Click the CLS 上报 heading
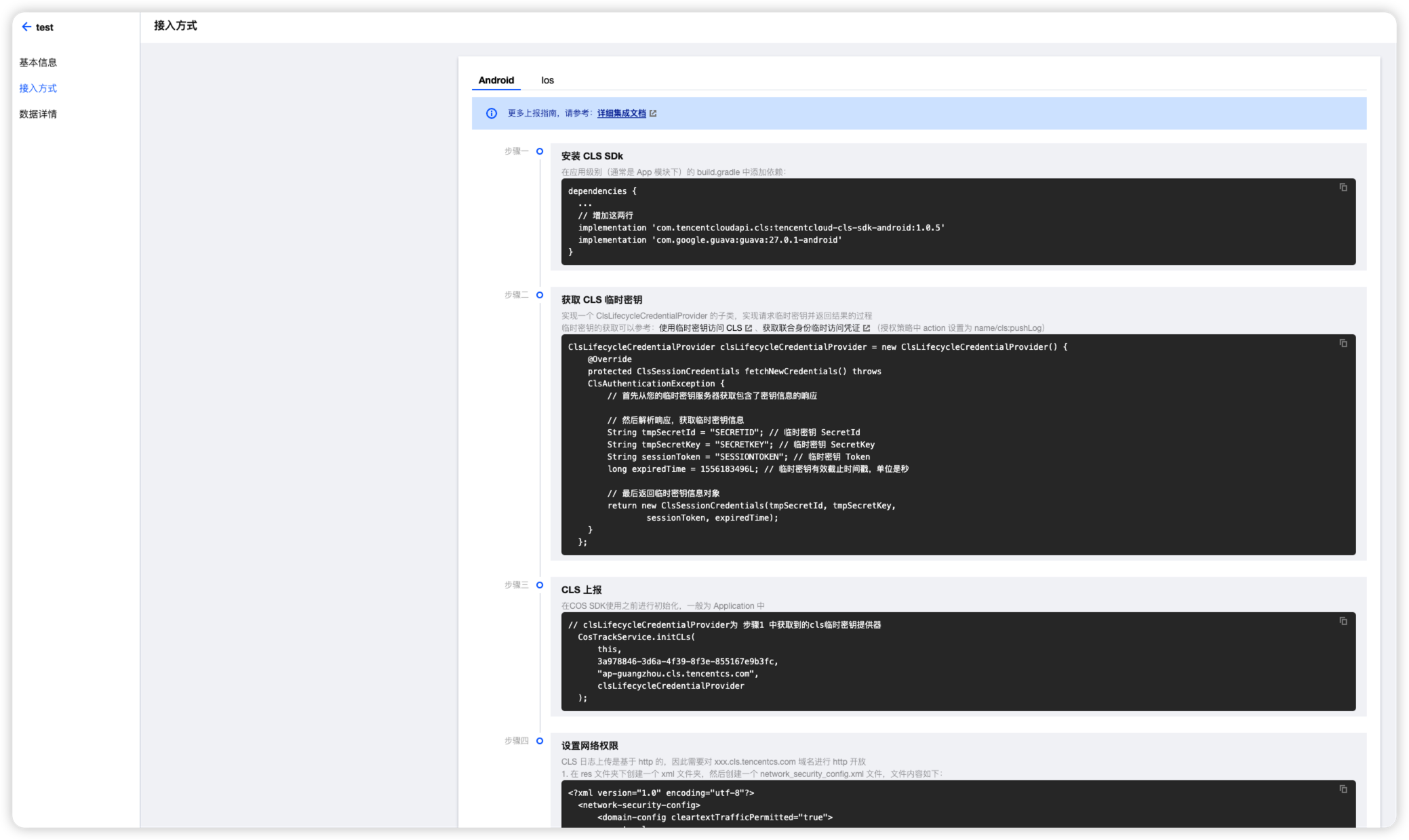The width and height of the screenshot is (1409, 840). (581, 590)
